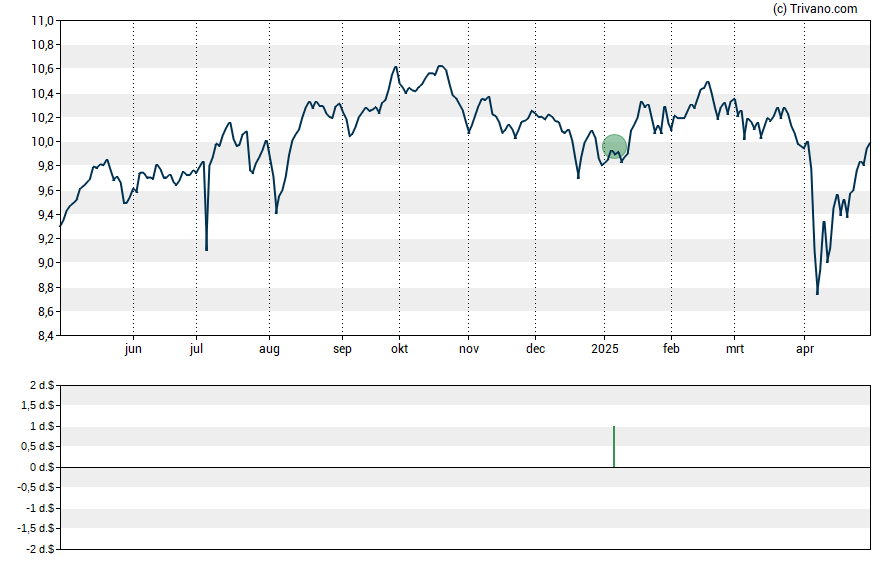Click the '1,5 d.$' axis label
The width and height of the screenshot is (888, 565).
(38, 405)
